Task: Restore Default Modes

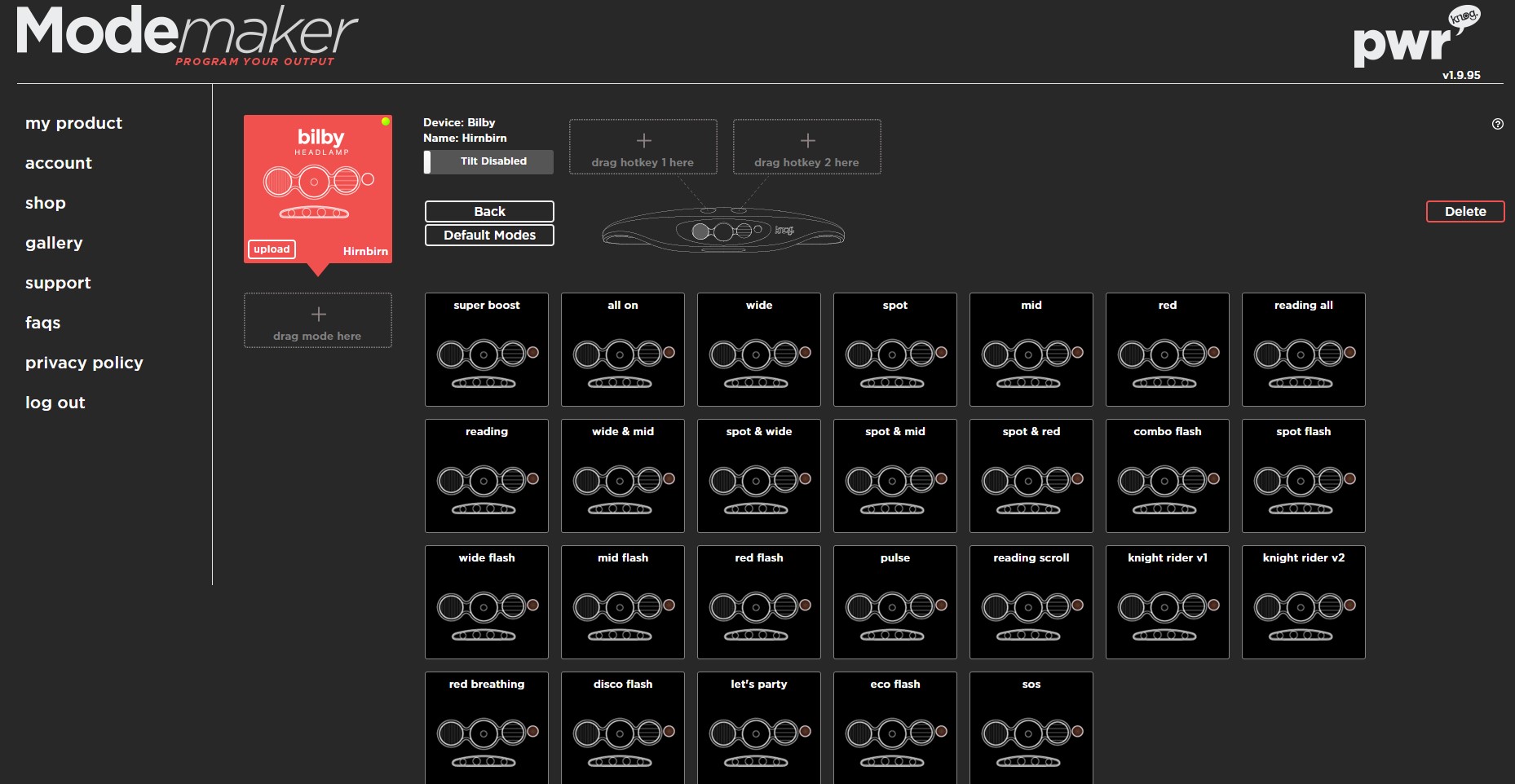Action: (x=489, y=235)
